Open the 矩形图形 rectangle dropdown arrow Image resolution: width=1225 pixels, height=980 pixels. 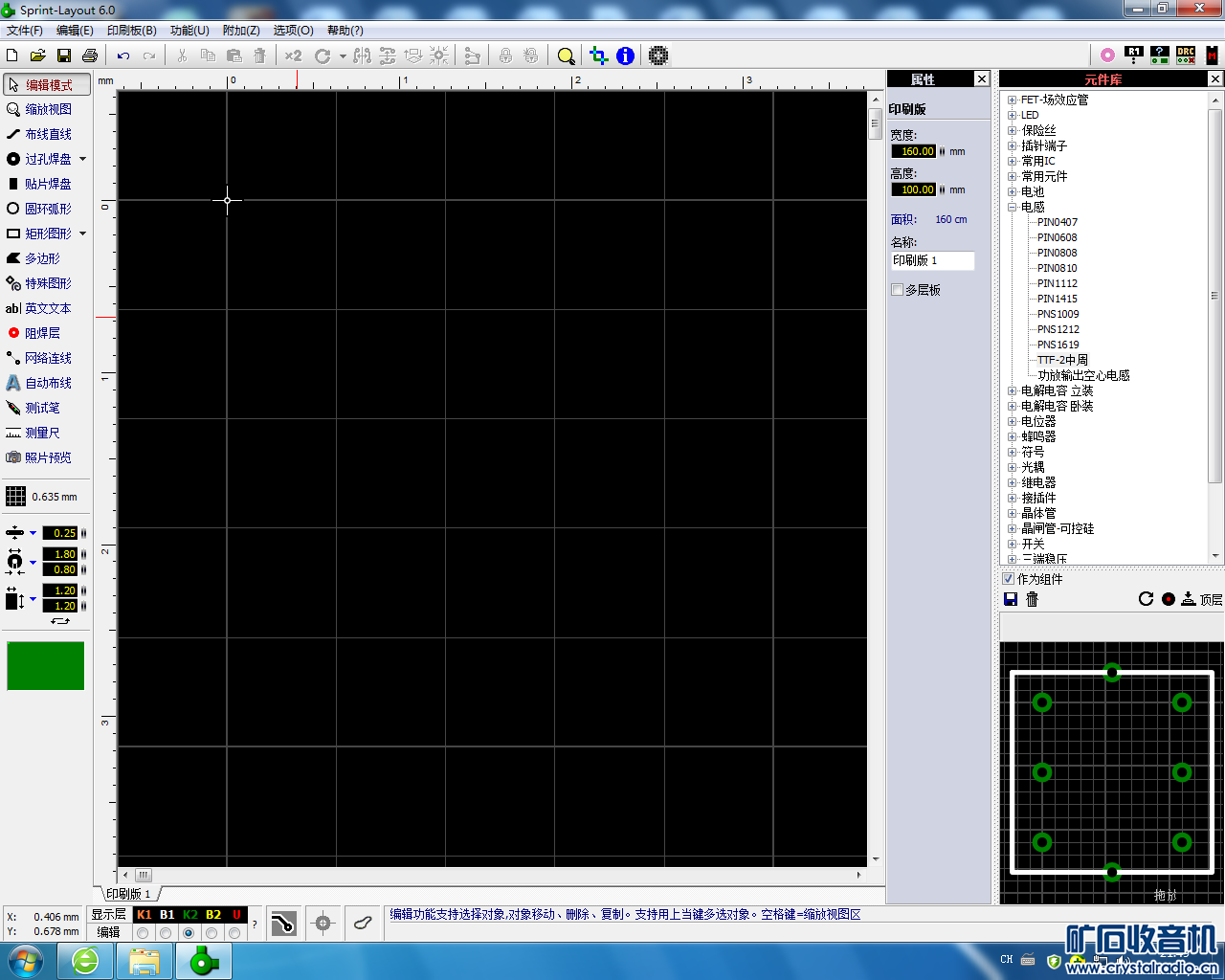click(x=83, y=234)
